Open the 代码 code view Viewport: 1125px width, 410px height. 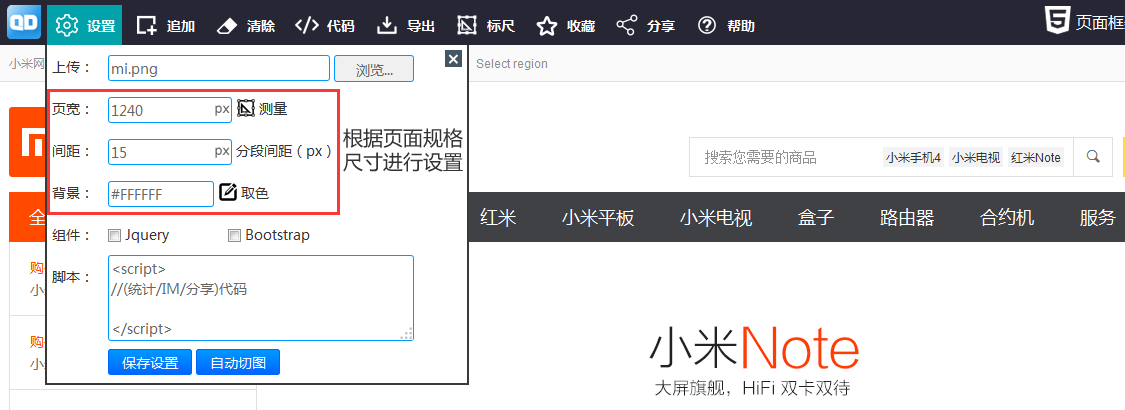coord(325,26)
